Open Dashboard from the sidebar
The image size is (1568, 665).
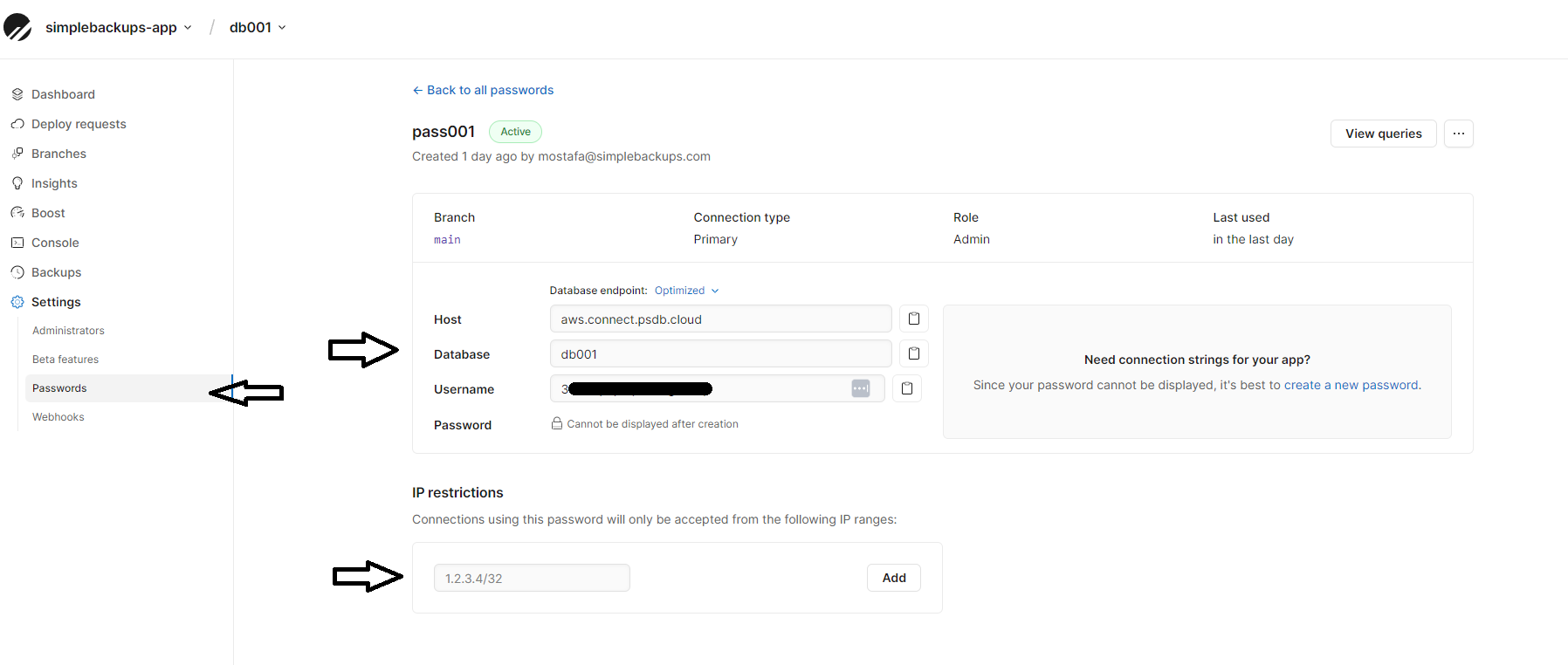click(x=63, y=94)
